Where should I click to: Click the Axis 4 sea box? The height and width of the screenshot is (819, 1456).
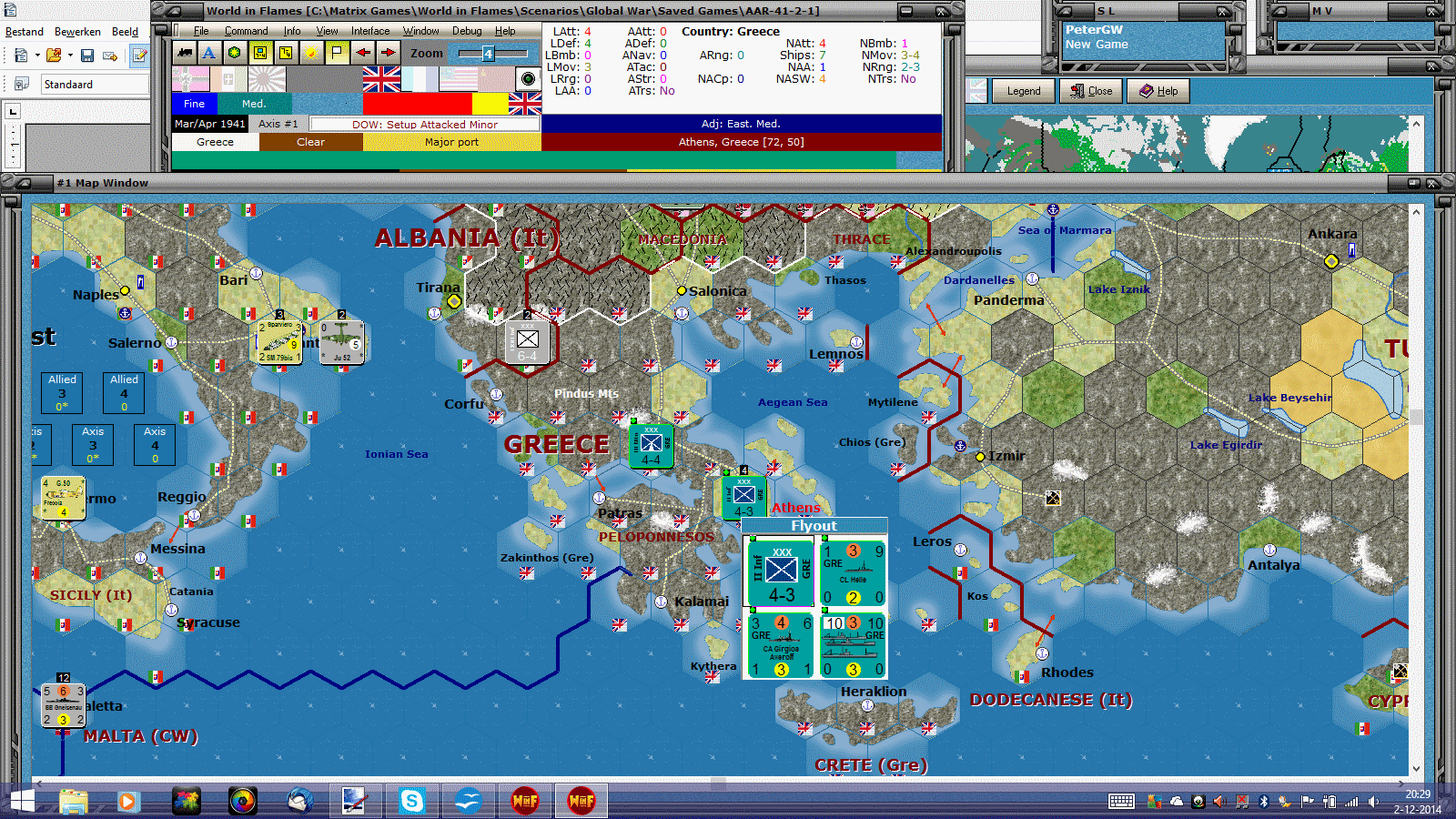(155, 445)
